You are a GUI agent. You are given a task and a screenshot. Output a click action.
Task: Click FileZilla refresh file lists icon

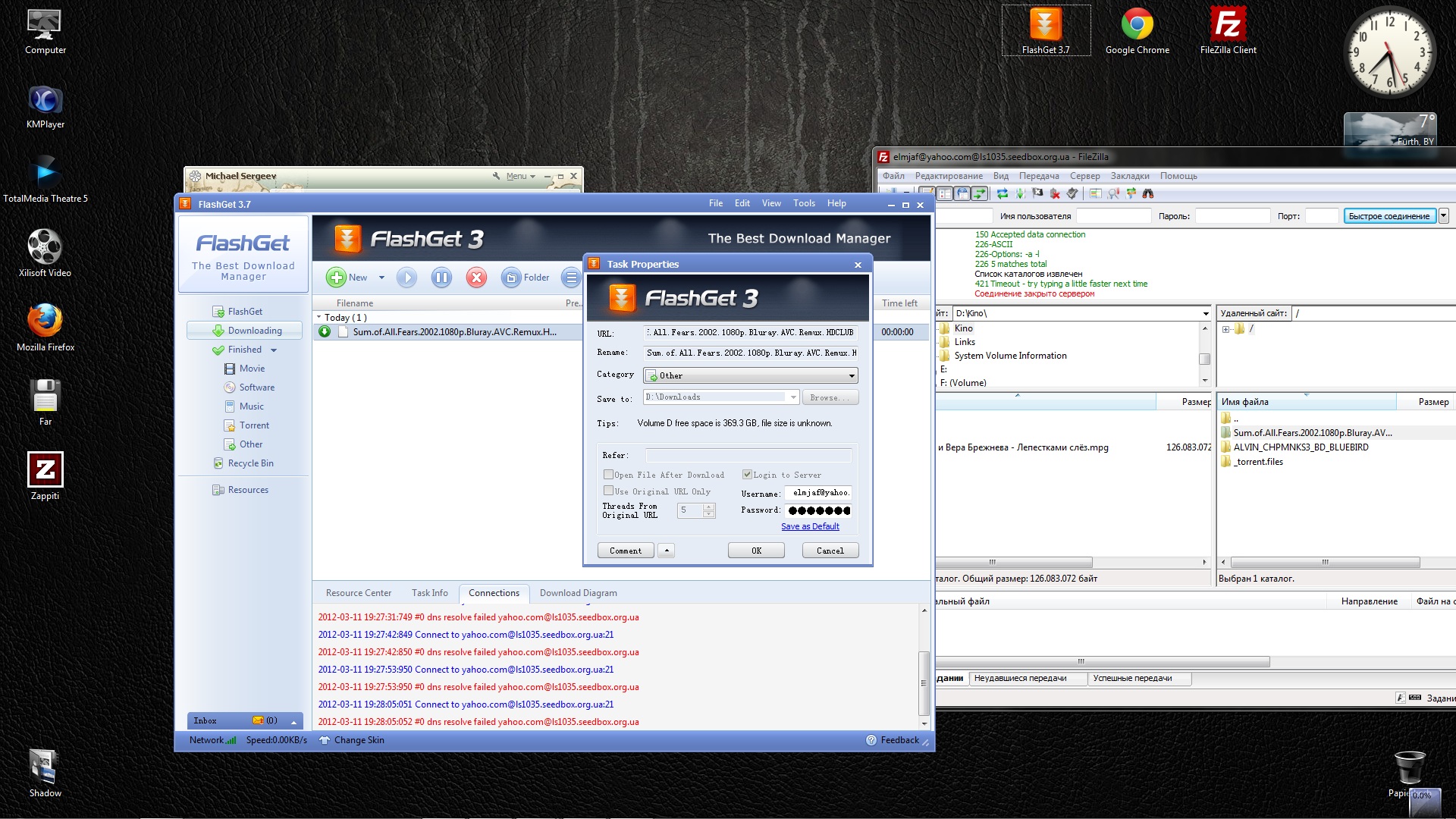point(1003,193)
